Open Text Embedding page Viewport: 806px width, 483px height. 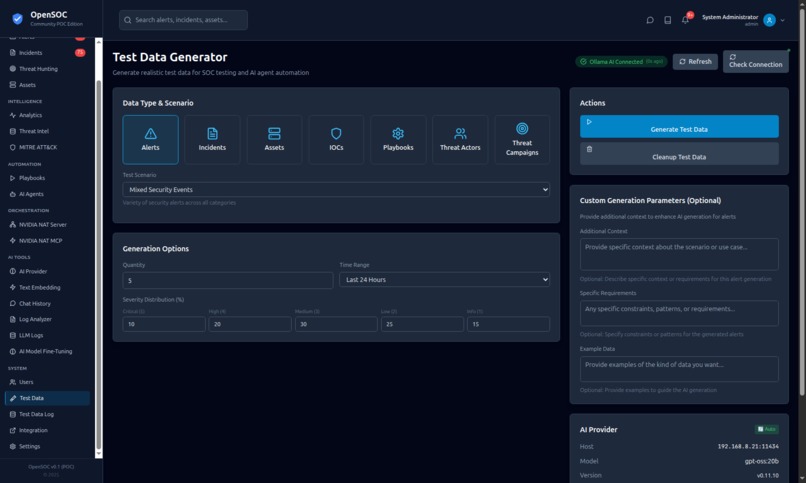[40, 288]
